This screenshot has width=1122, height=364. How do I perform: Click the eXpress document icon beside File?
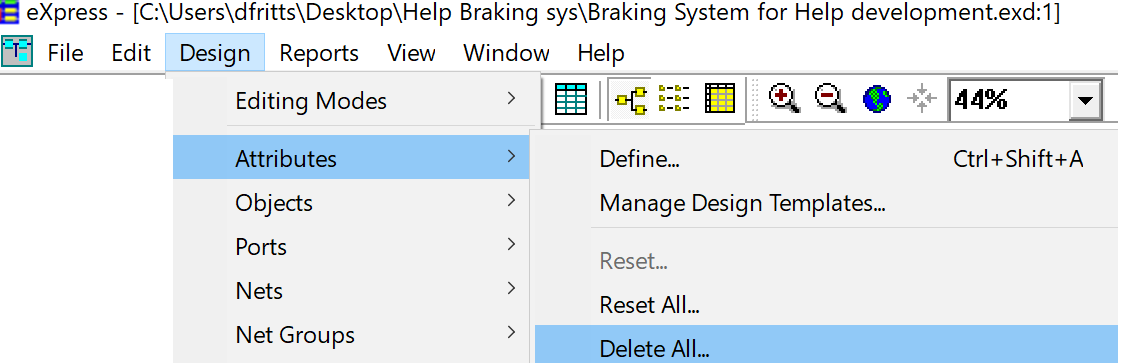coord(17,52)
